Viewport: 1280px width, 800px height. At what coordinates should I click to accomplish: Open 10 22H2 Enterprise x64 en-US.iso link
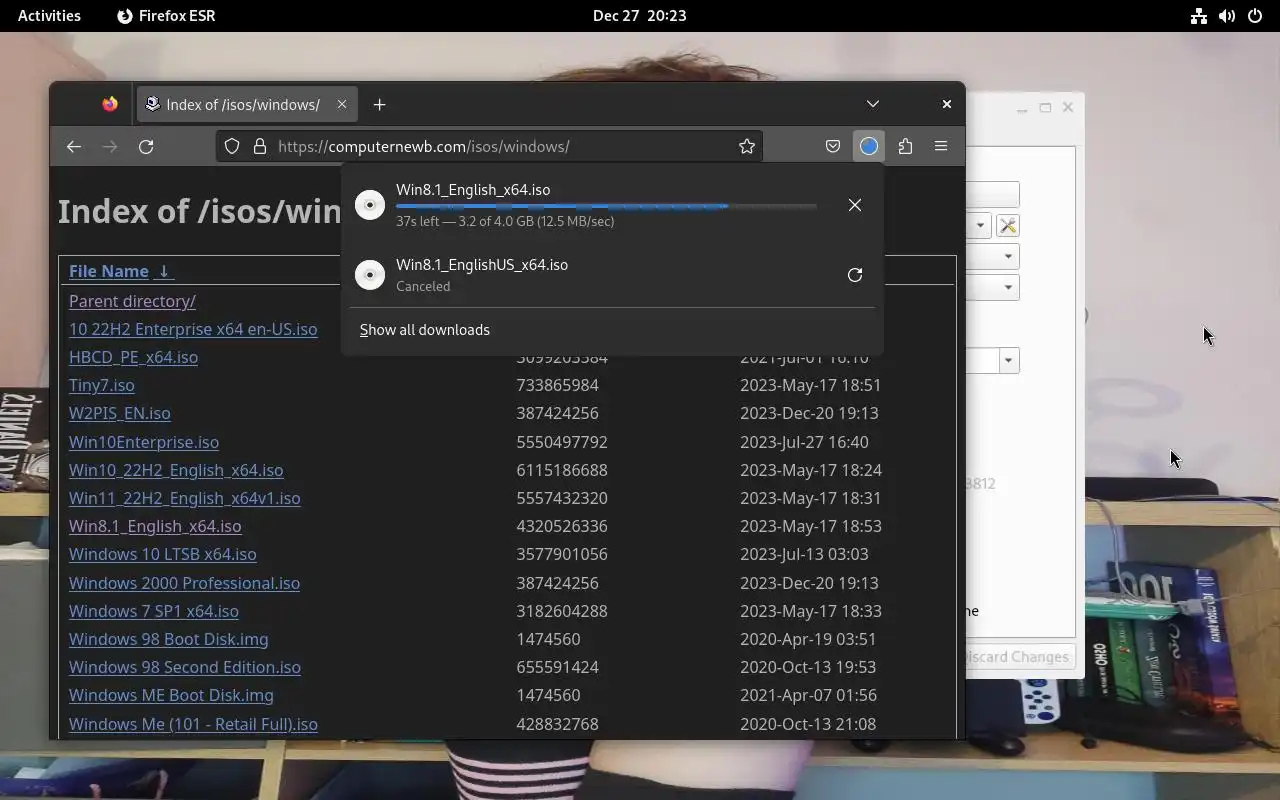[193, 329]
